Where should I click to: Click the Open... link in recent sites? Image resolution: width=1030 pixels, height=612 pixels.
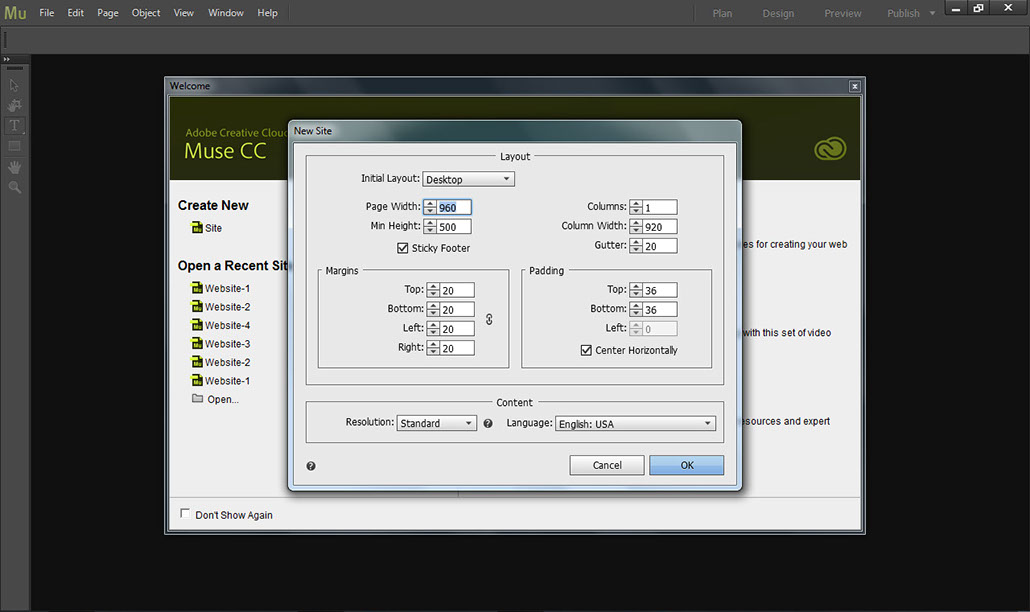(x=223, y=399)
